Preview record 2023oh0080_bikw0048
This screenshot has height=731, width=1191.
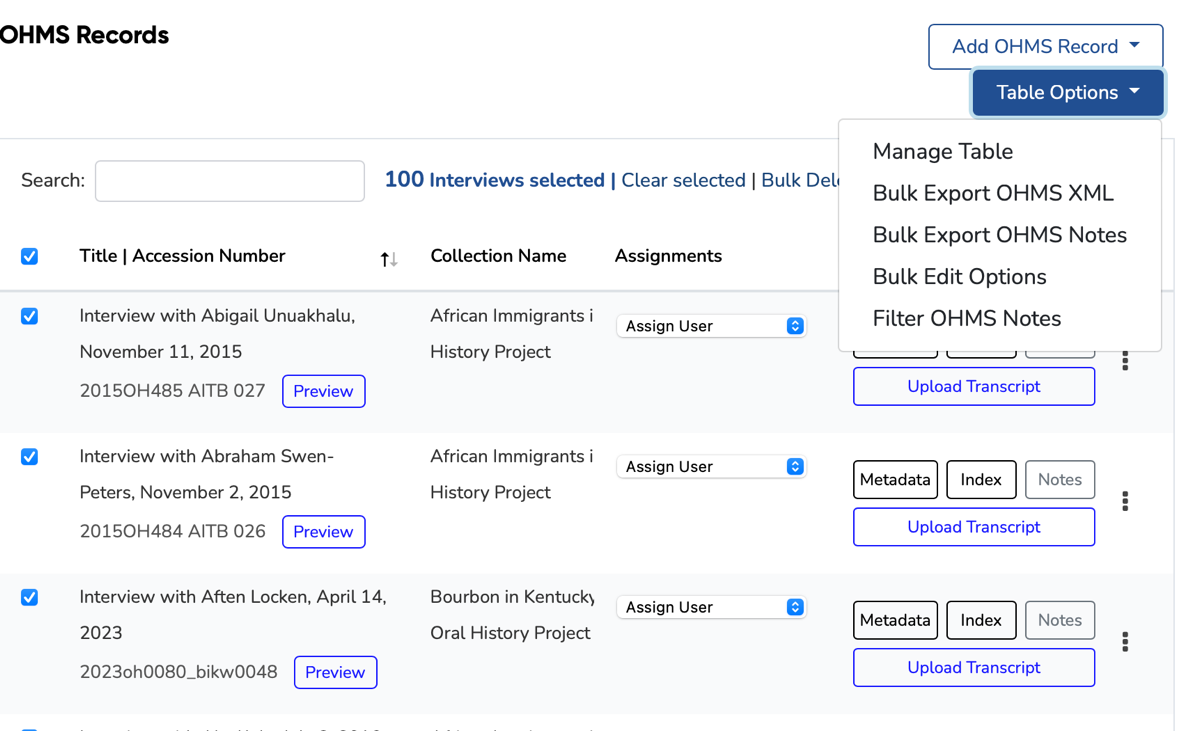(336, 672)
